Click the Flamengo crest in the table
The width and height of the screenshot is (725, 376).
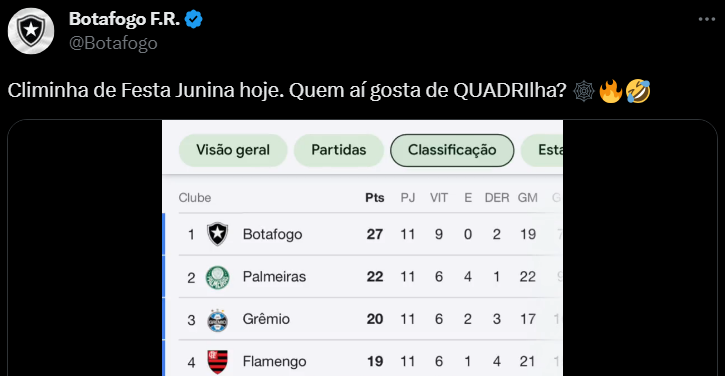coord(217,362)
